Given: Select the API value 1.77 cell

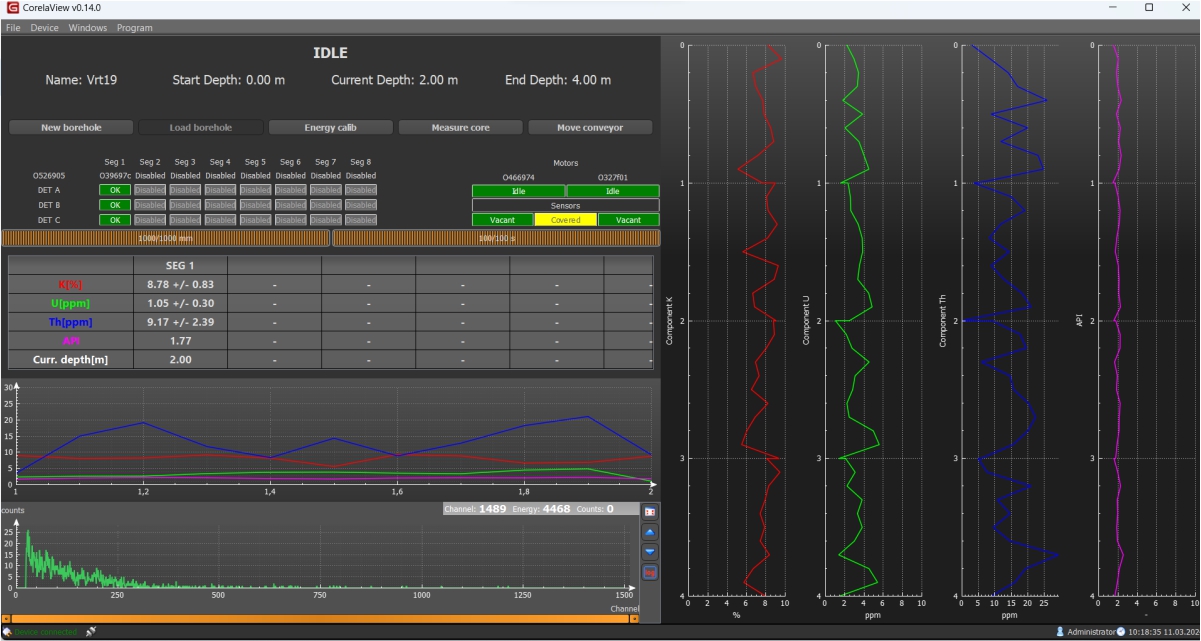Looking at the screenshot, I should (180, 341).
